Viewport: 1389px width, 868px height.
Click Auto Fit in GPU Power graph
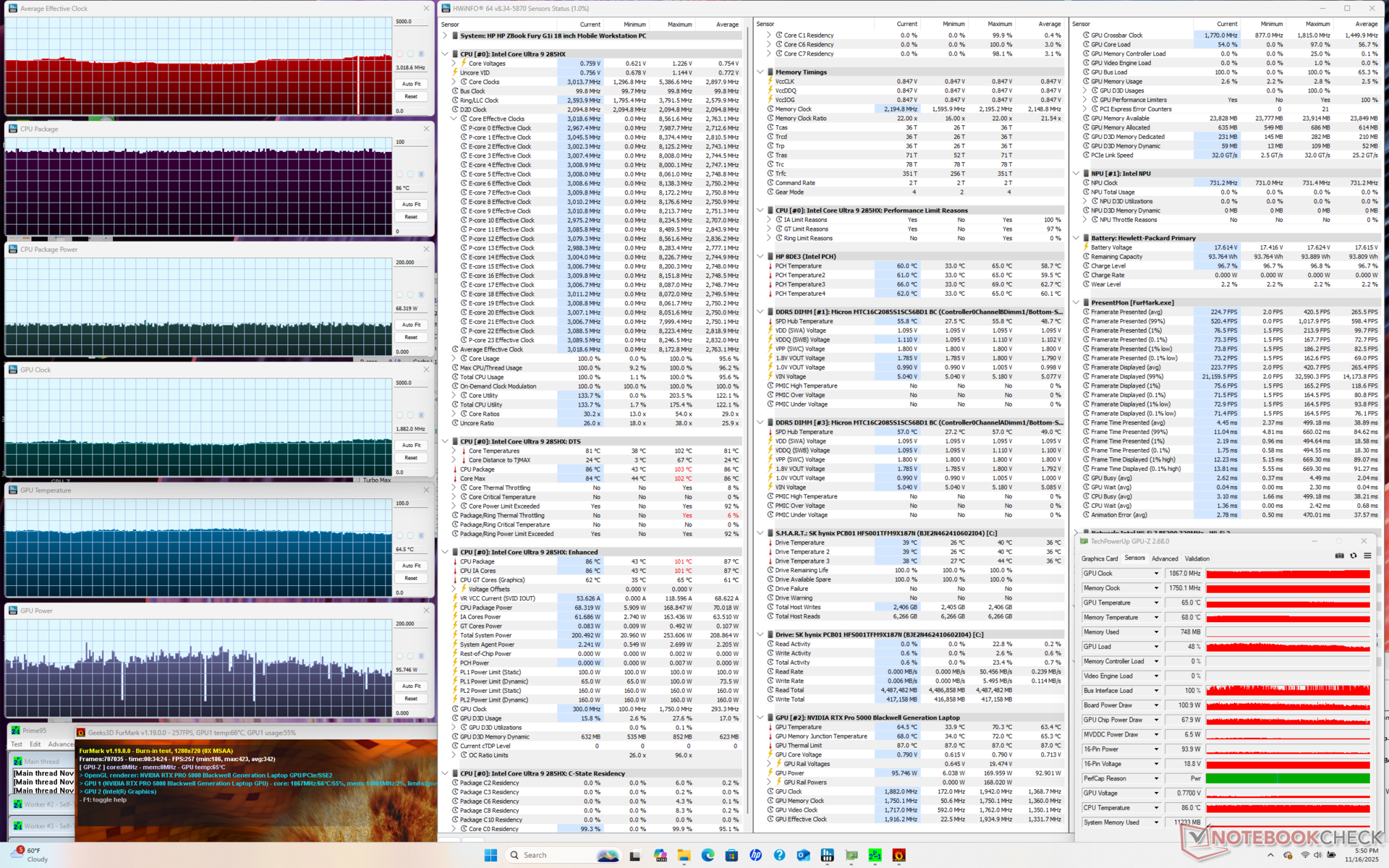click(412, 686)
